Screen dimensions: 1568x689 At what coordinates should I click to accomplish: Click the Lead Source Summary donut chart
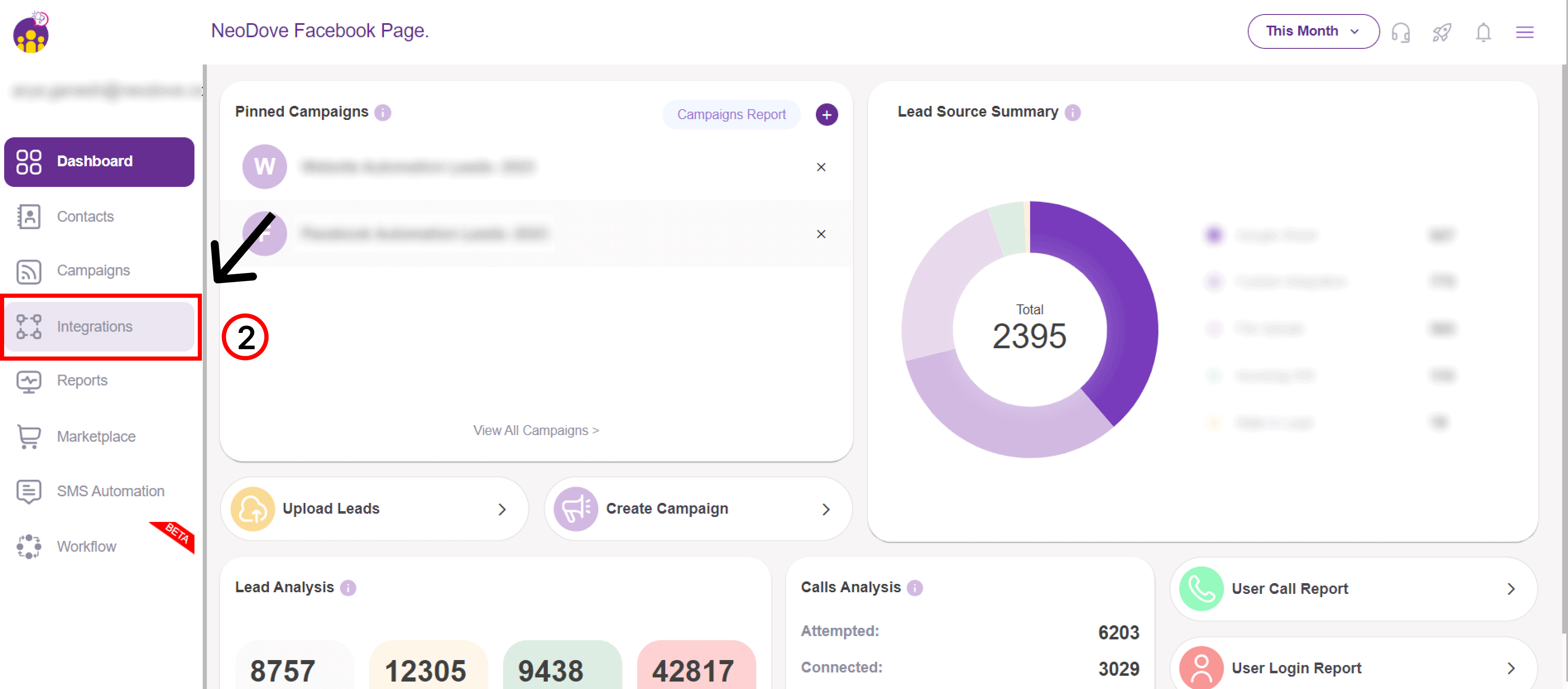coord(1029,329)
